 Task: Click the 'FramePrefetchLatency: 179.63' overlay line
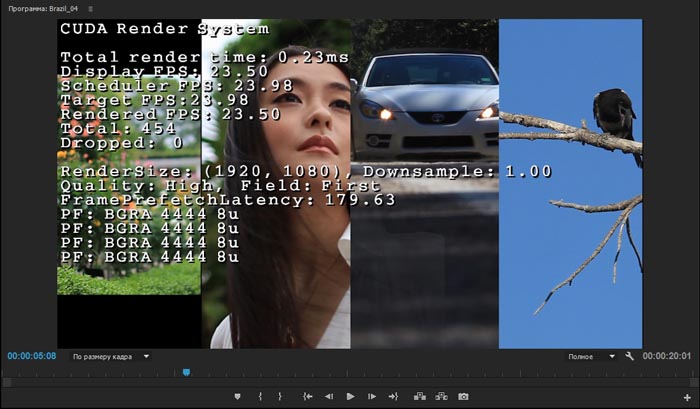coord(228,200)
